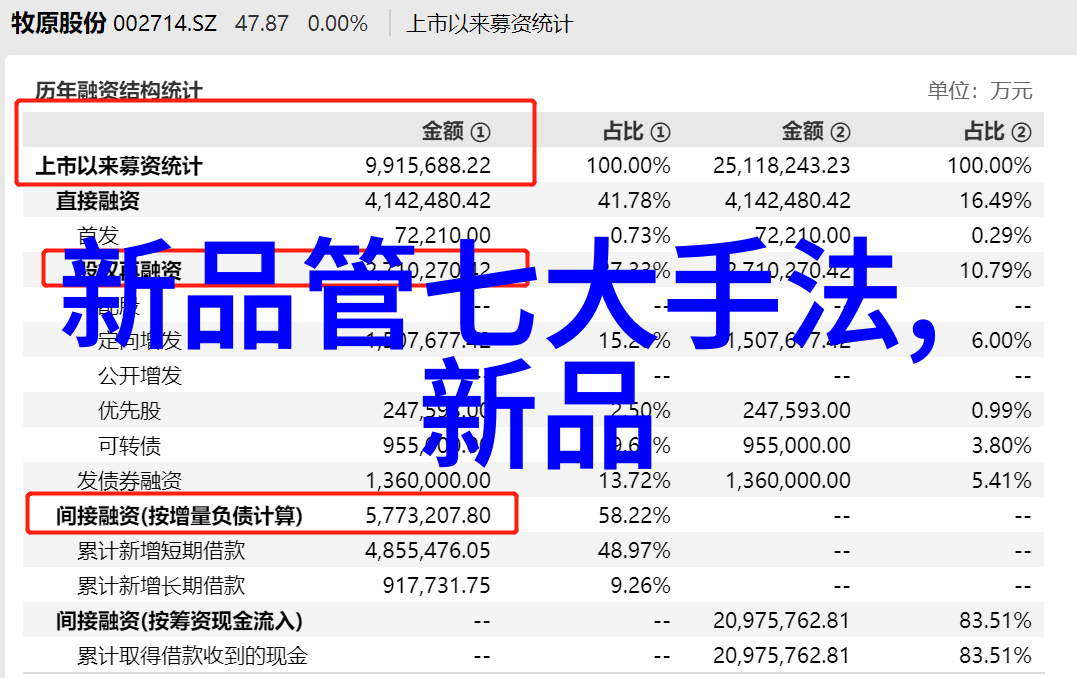Click the 10.79% ratio cell
The image size is (1077, 678).
(995, 271)
